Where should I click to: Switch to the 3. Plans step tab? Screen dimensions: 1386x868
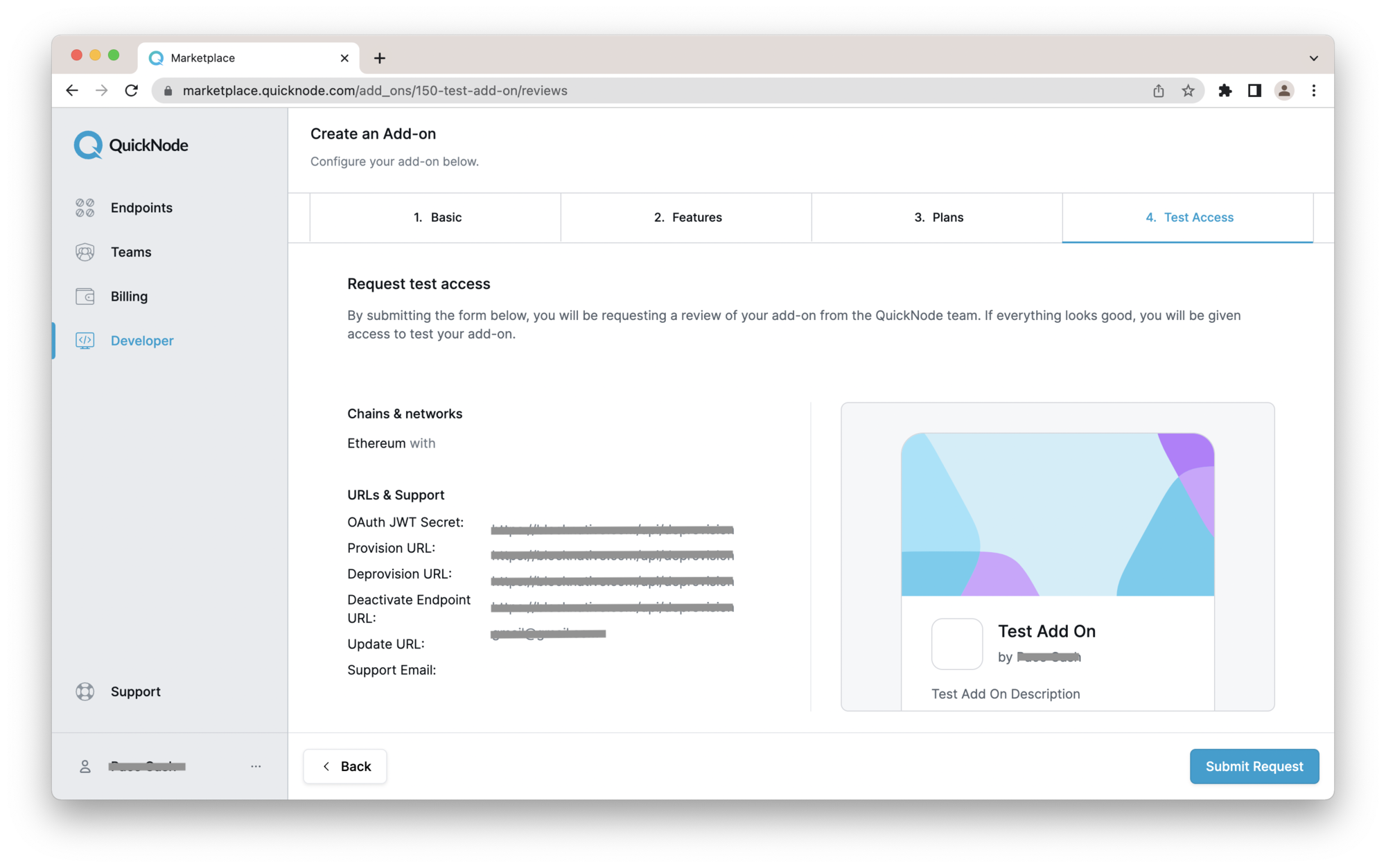point(937,218)
